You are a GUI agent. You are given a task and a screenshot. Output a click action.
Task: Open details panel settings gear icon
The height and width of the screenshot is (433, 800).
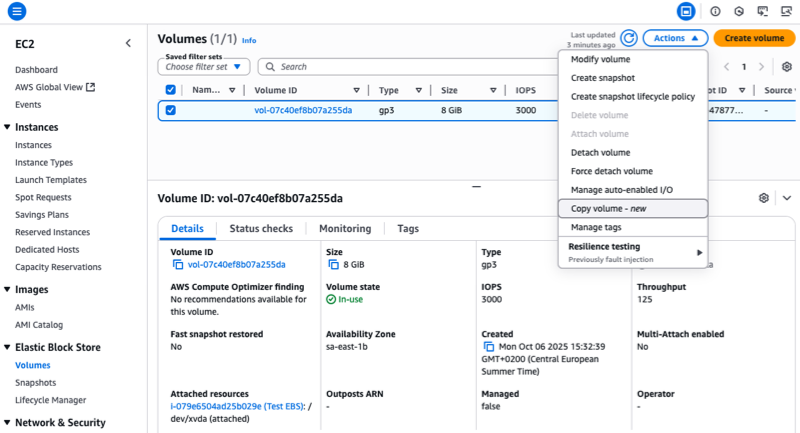click(x=764, y=198)
